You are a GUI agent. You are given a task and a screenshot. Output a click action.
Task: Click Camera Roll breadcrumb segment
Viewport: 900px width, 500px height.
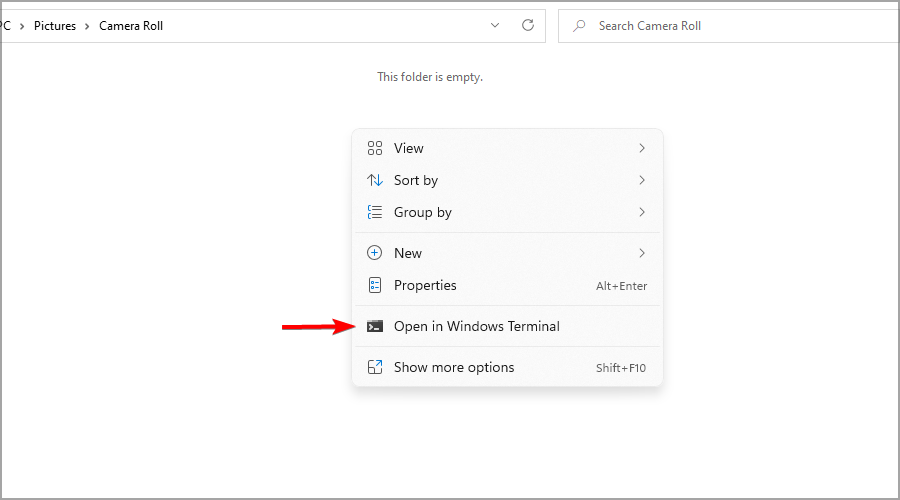131,26
